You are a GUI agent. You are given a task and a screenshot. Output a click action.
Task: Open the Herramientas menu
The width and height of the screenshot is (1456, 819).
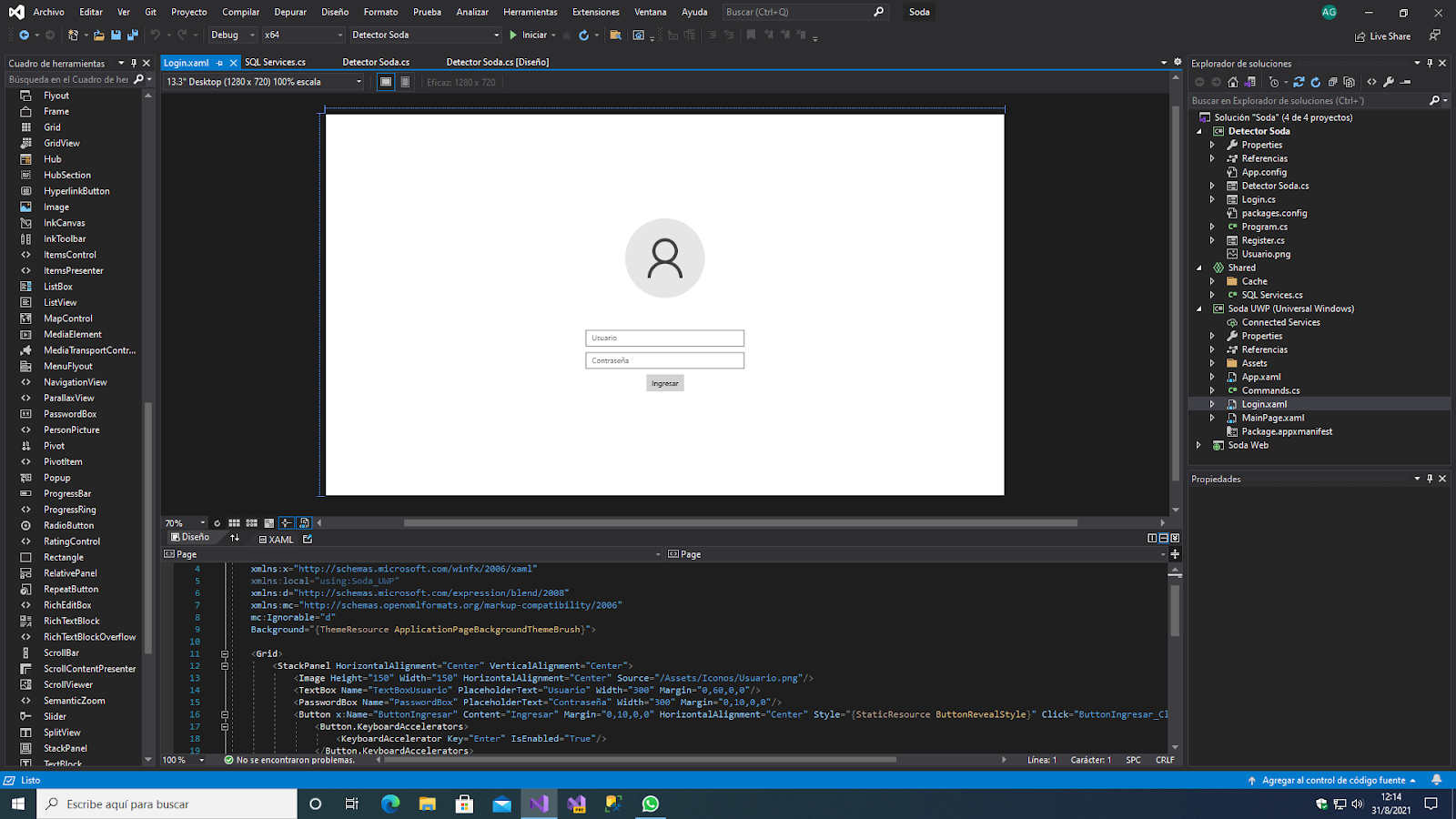point(531,12)
